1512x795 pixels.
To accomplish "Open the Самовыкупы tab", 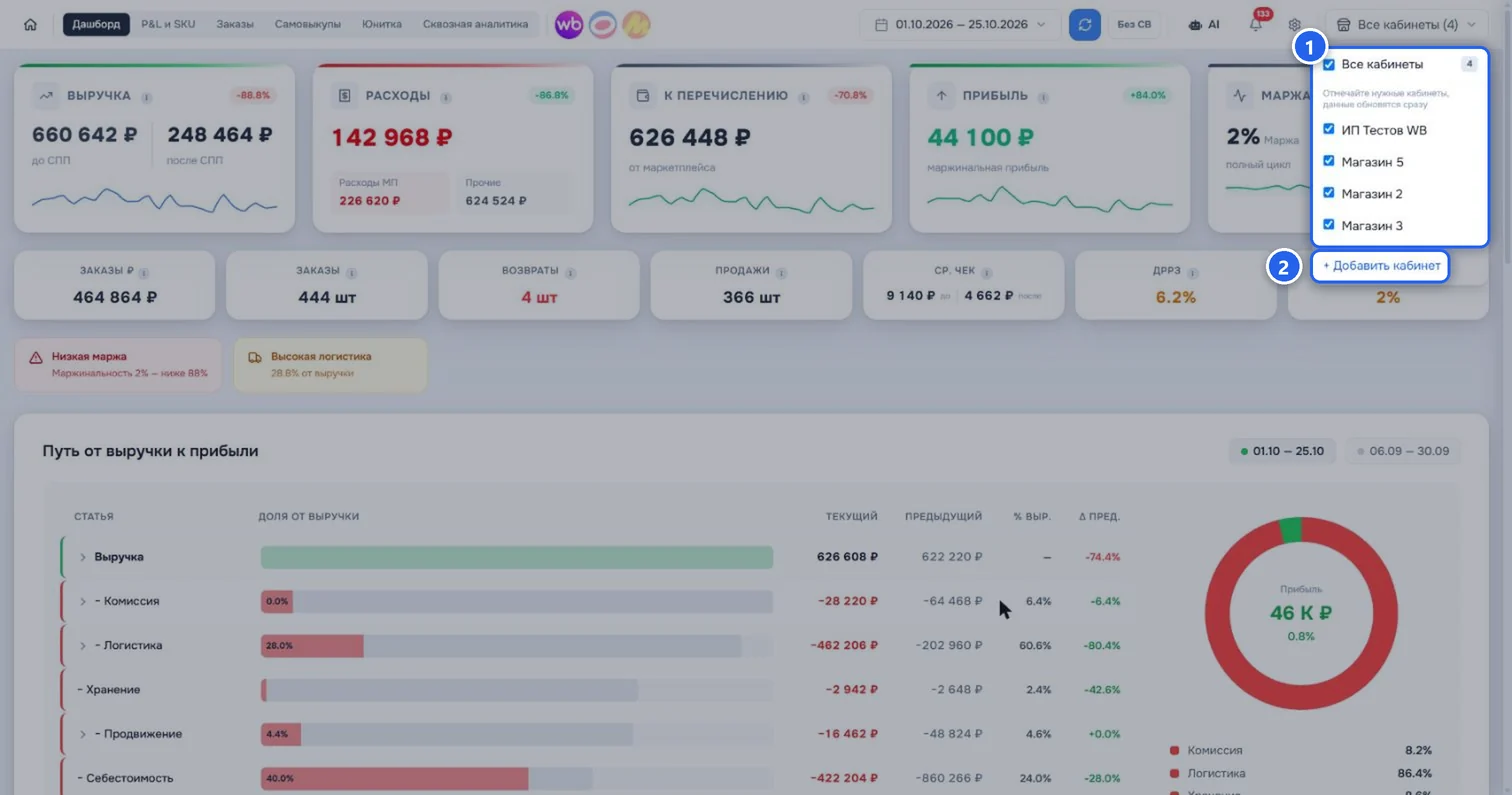I will tap(308, 24).
